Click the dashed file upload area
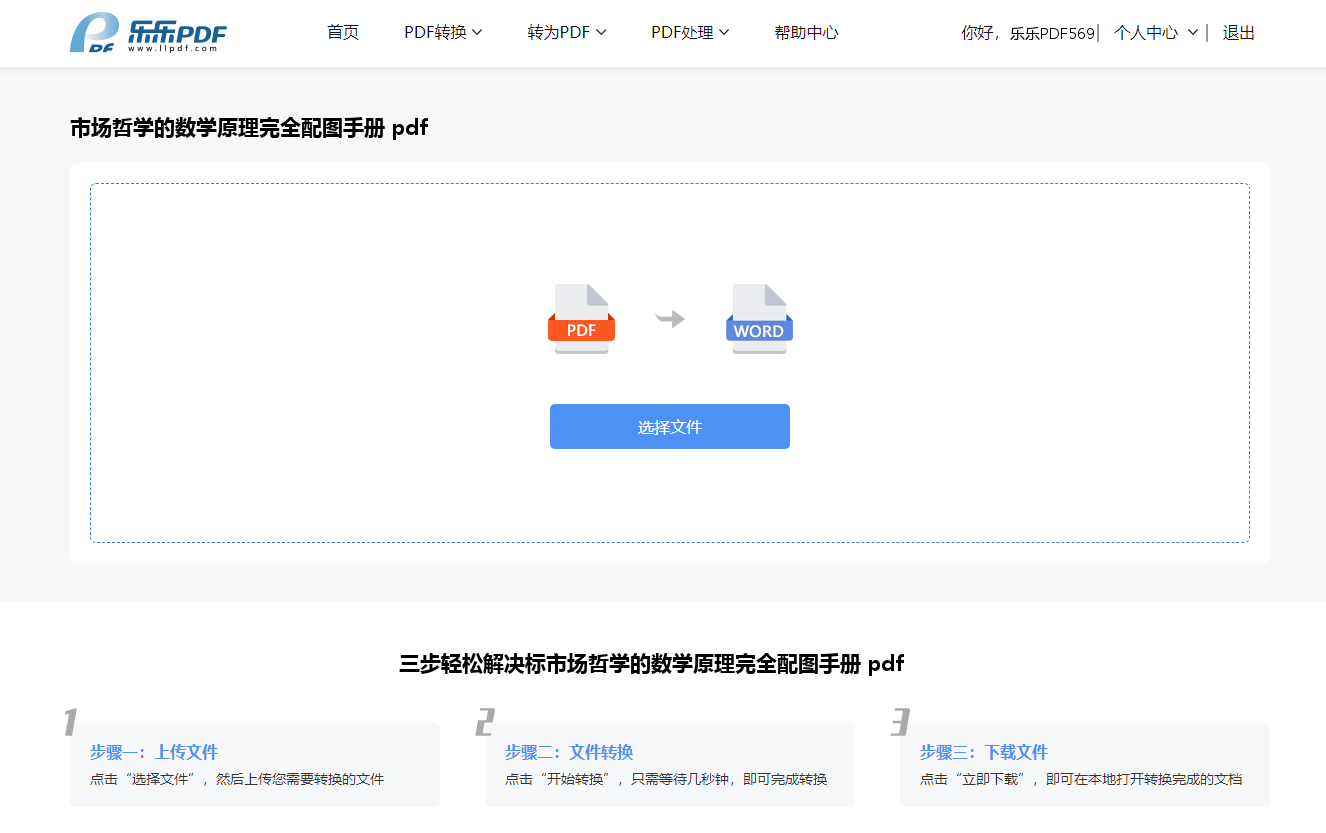1326x833 pixels. point(670,363)
